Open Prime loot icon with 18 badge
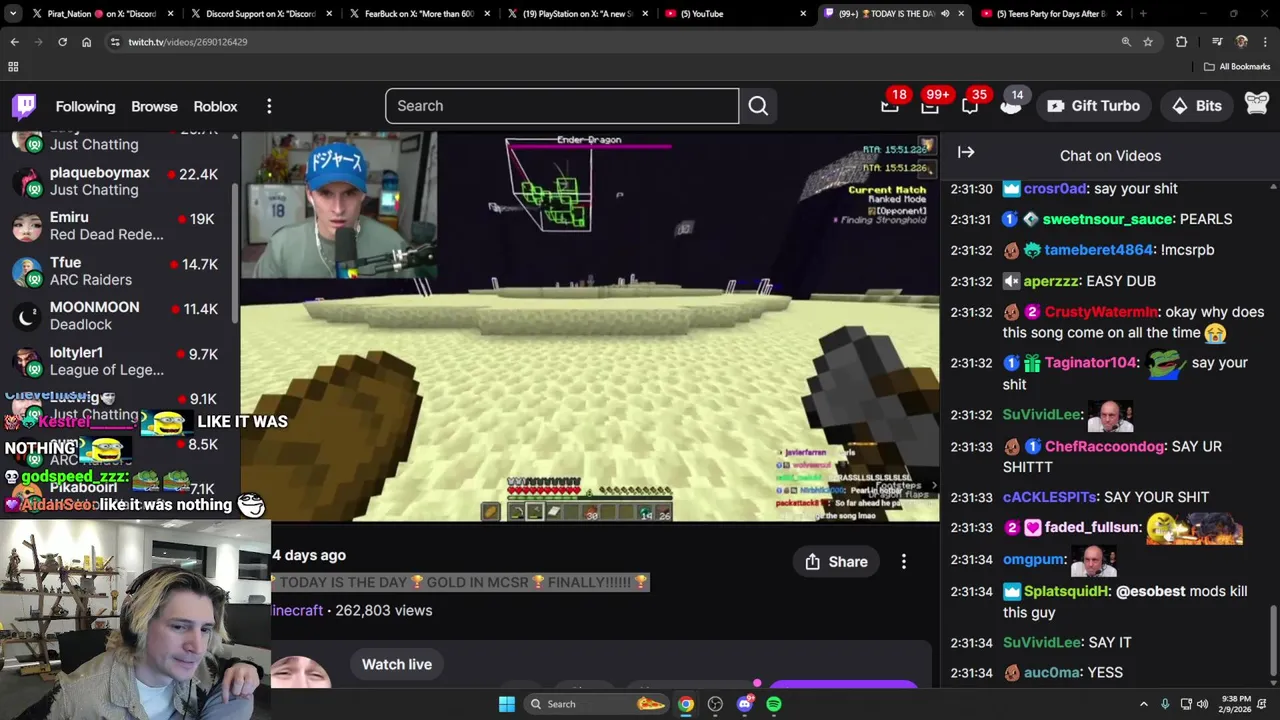This screenshot has height=720, width=1280. [x=890, y=105]
